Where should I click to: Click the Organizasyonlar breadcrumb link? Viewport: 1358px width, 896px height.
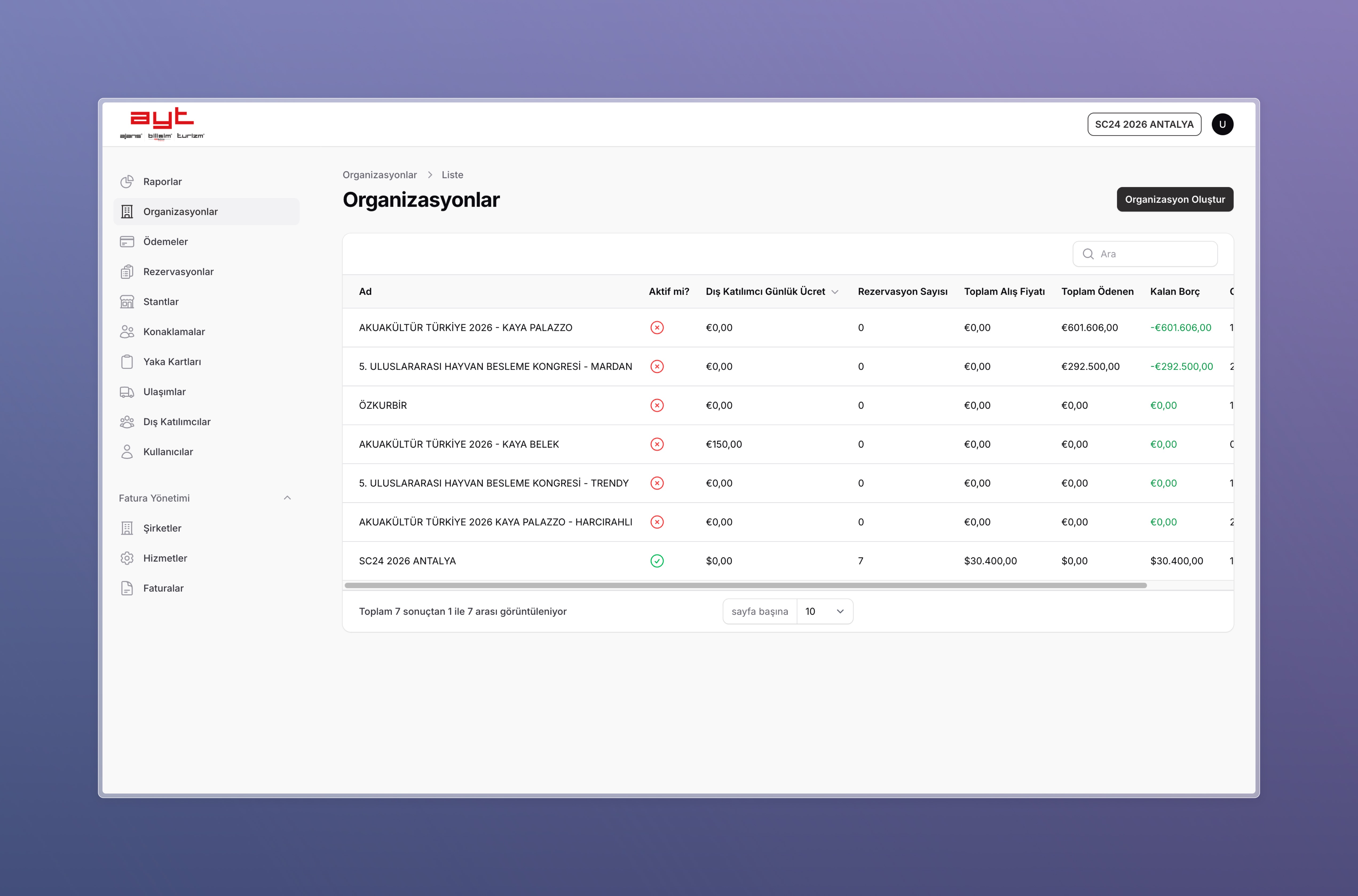[380, 175]
